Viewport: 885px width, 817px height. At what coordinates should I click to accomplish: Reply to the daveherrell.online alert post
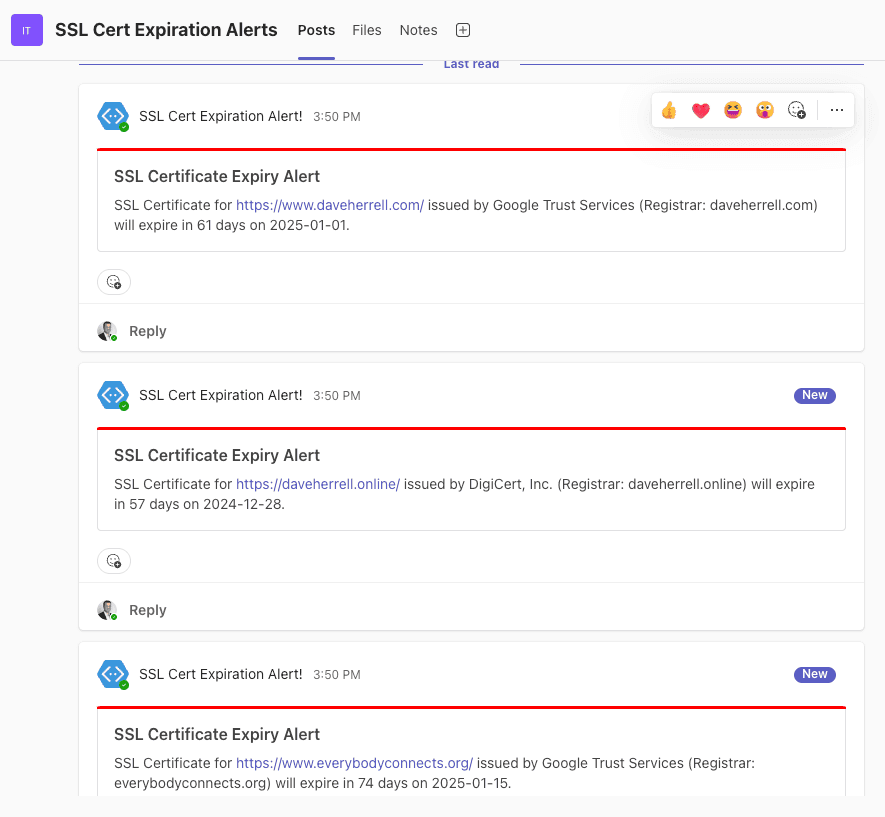[x=147, y=610]
